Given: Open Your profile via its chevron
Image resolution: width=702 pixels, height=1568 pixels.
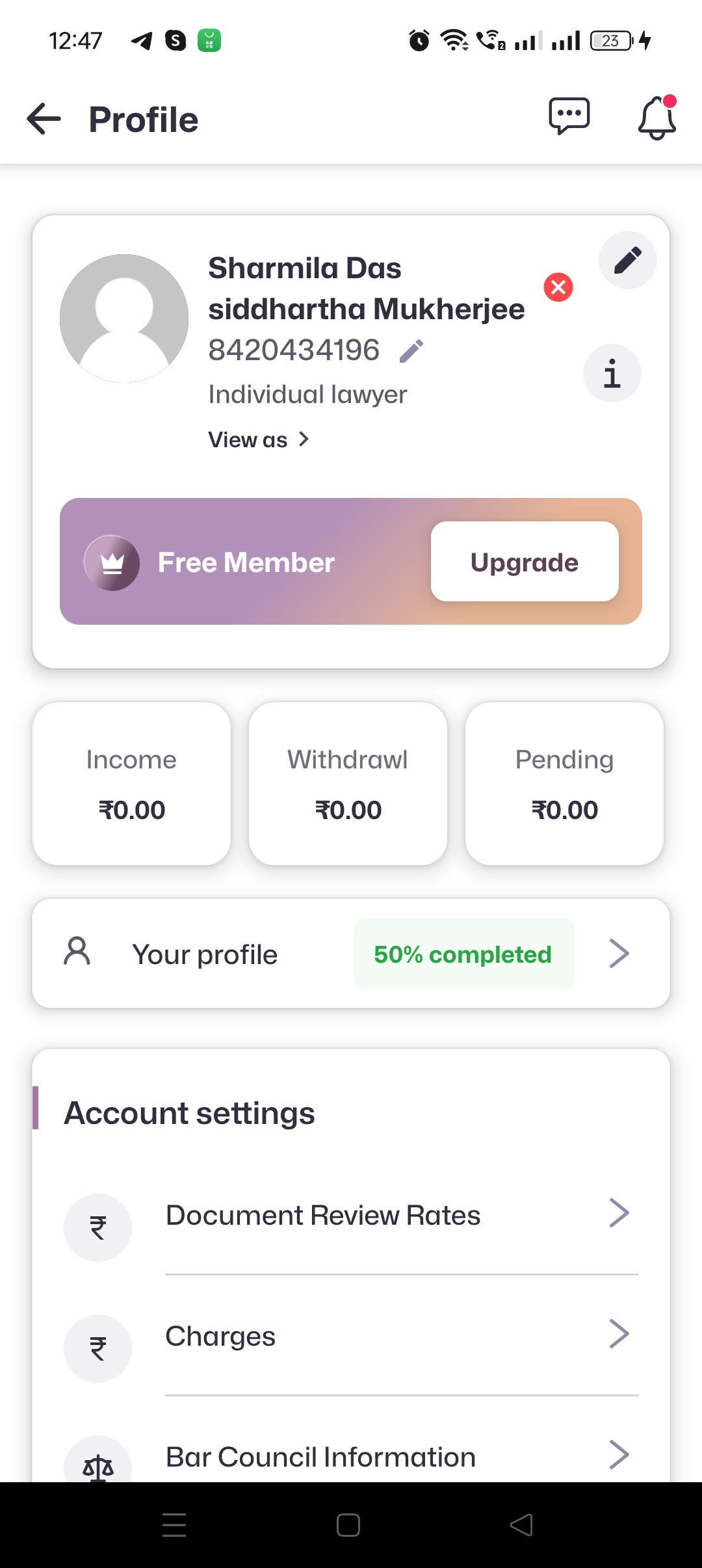Looking at the screenshot, I should (619, 954).
